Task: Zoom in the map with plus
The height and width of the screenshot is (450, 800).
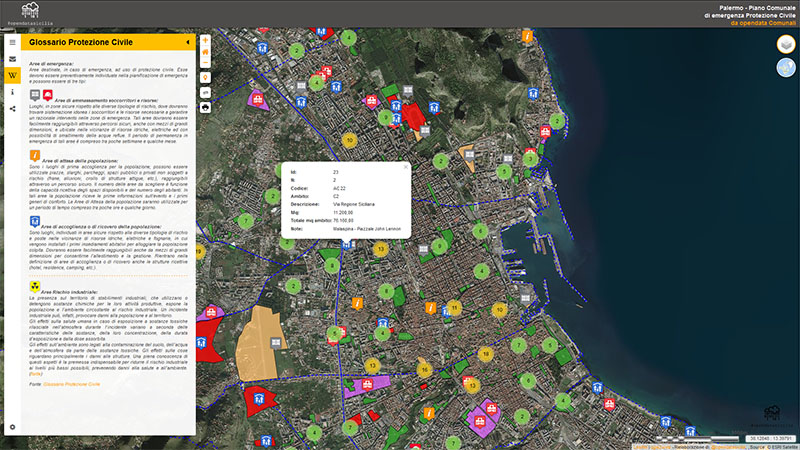Action: 205,40
